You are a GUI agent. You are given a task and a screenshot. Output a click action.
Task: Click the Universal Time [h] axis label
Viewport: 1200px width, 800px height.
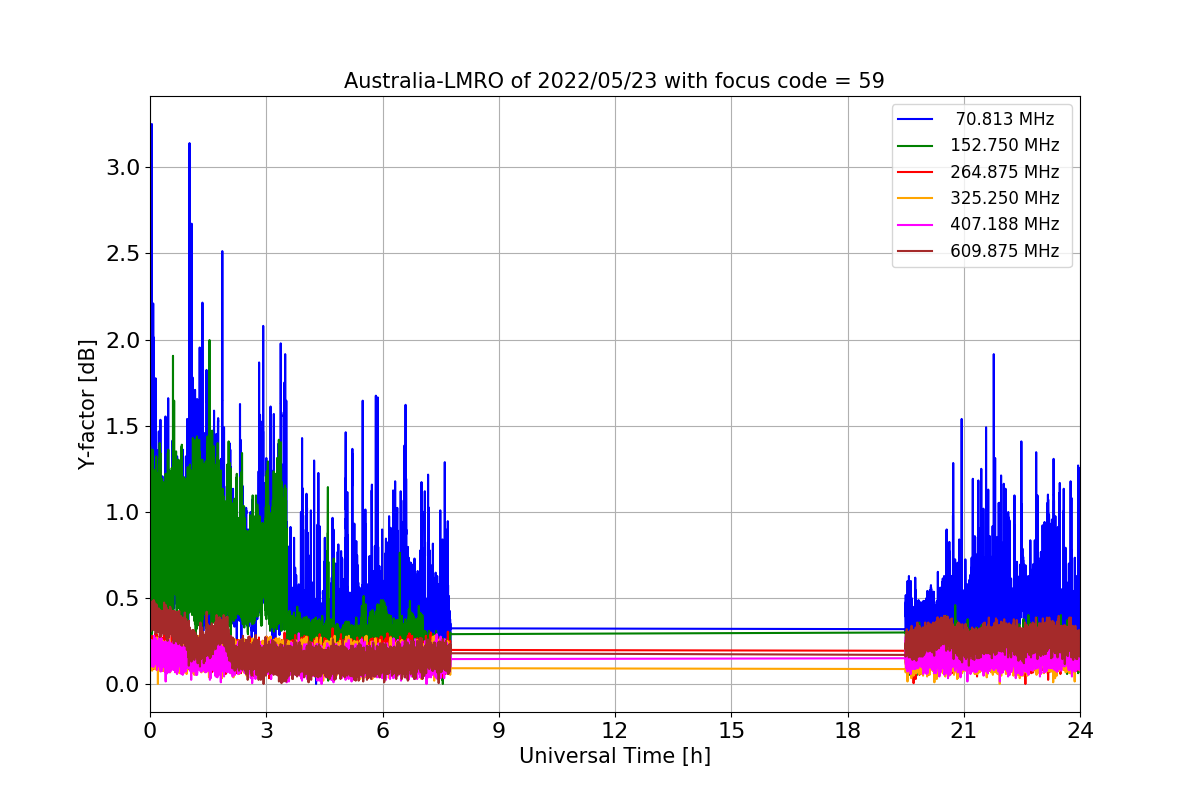tap(614, 757)
